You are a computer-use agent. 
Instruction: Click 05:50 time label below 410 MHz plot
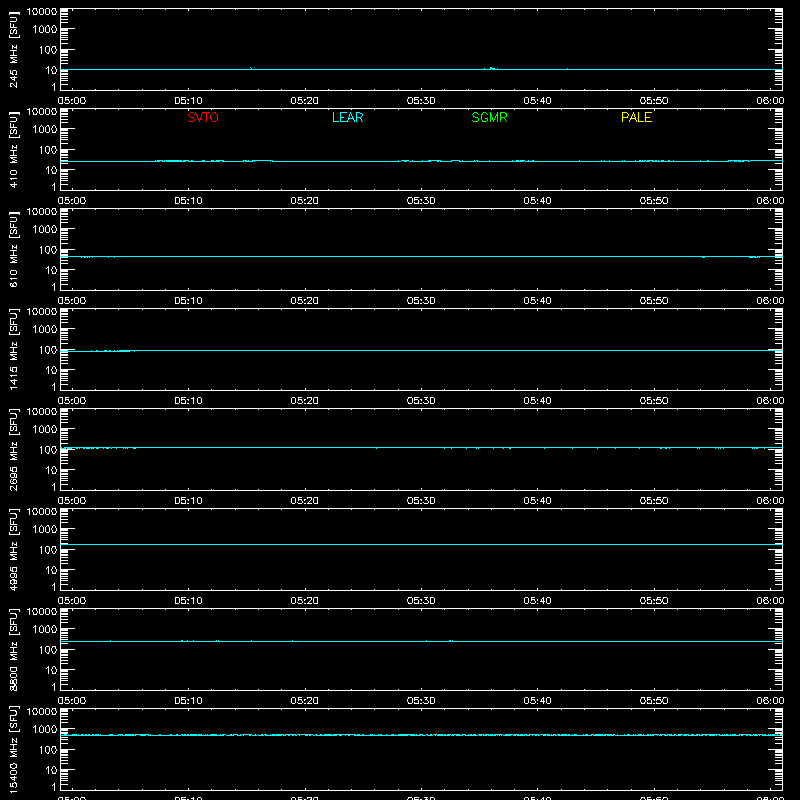click(654, 201)
